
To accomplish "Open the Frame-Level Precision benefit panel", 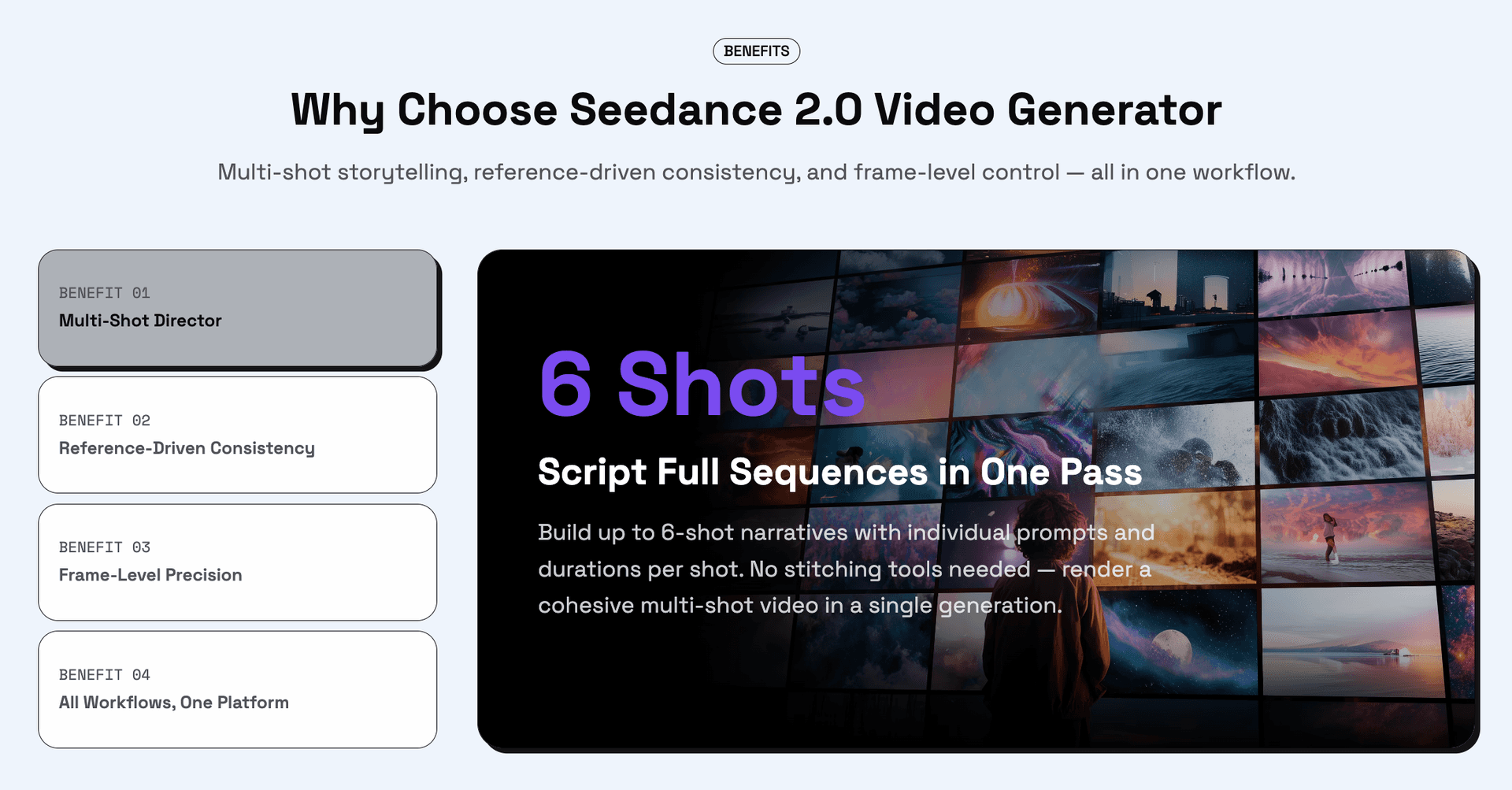I will click(x=237, y=562).
